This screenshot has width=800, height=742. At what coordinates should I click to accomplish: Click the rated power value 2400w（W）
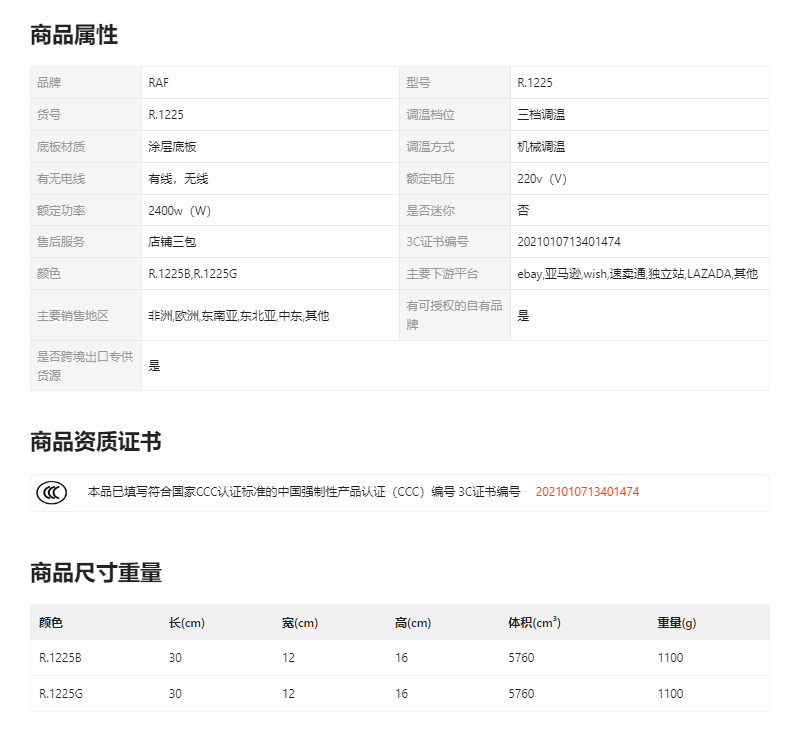180,211
